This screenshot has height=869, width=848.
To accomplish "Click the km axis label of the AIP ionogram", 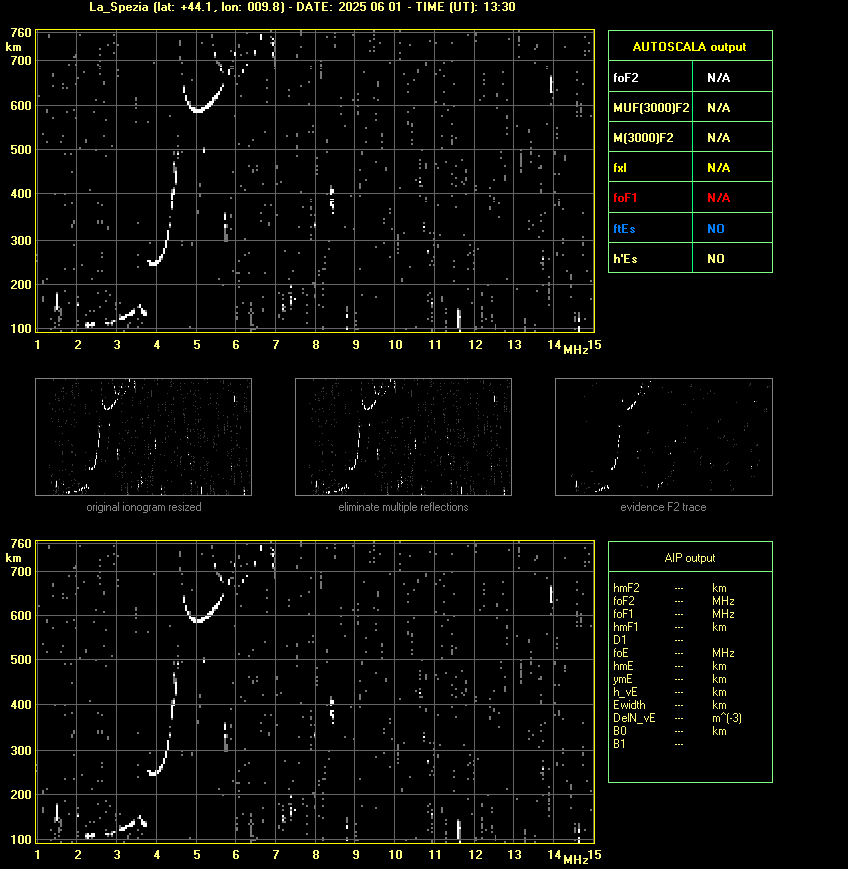I will point(14,558).
